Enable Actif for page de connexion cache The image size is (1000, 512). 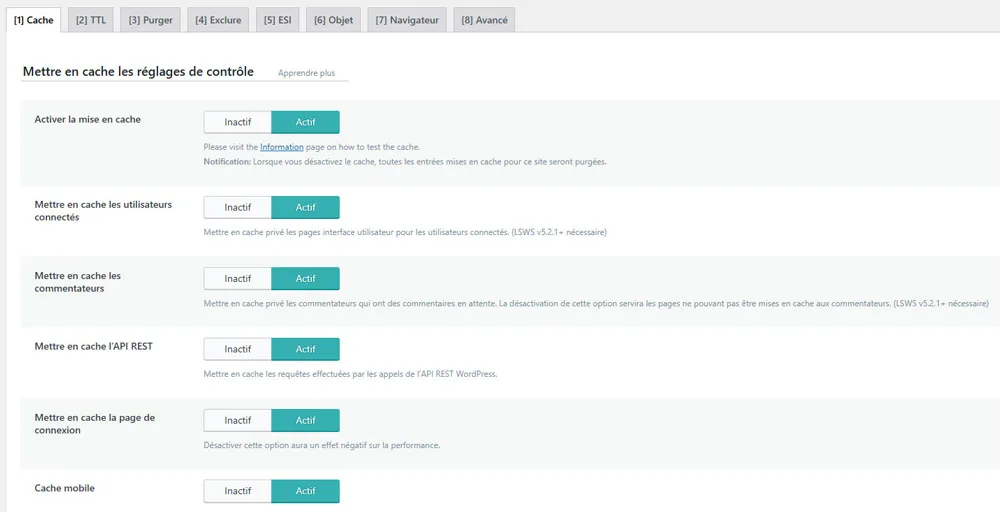(305, 420)
